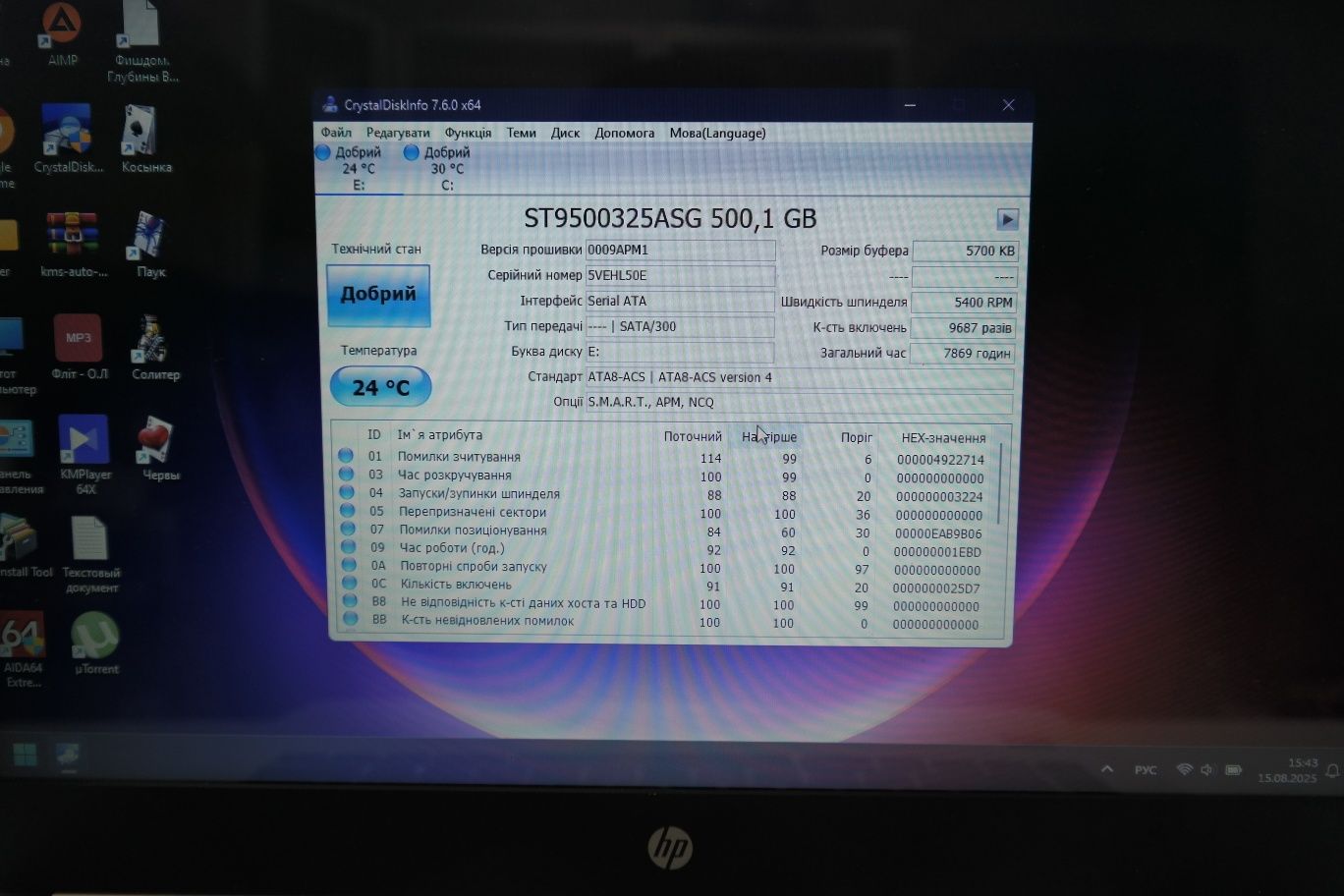Select the Час роботи (год.) row
Screen dimensions: 1344x896
tap(665, 549)
